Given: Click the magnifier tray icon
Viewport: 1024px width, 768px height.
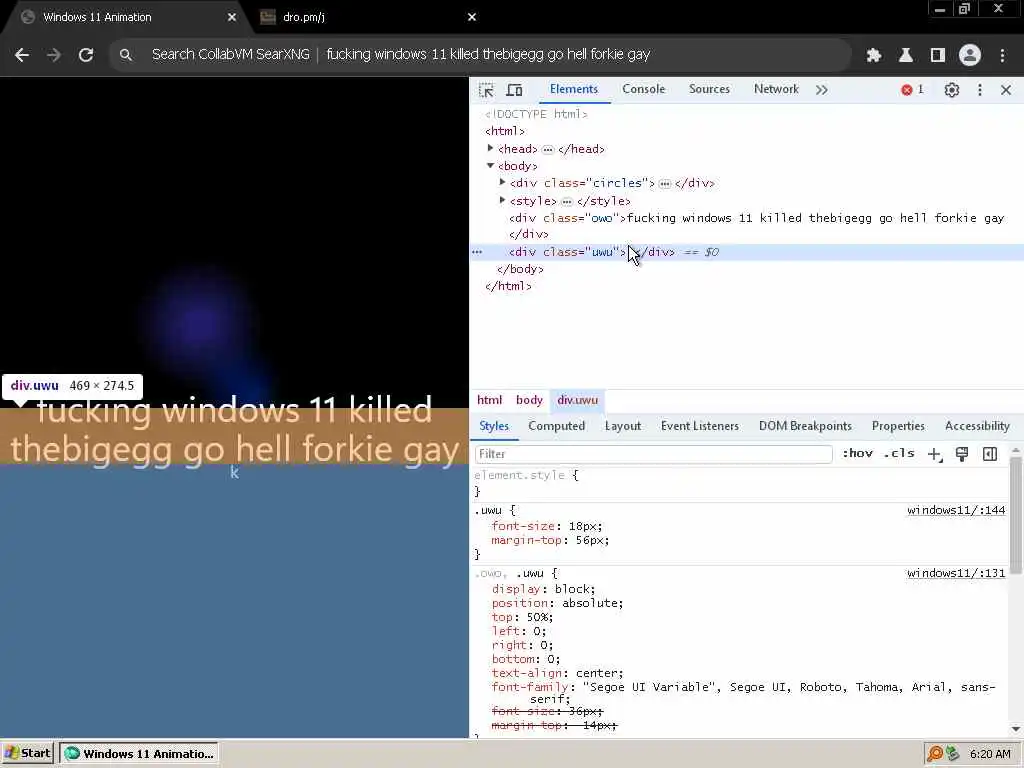Looking at the screenshot, I should [x=935, y=754].
